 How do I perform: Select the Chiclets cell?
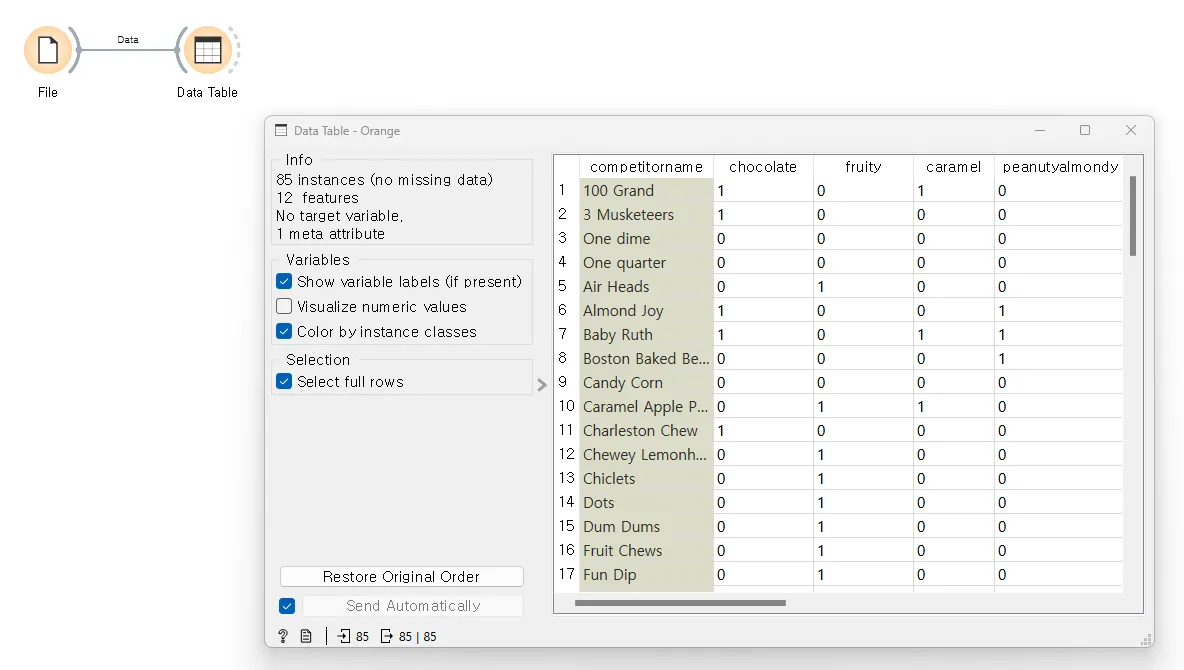tap(646, 479)
